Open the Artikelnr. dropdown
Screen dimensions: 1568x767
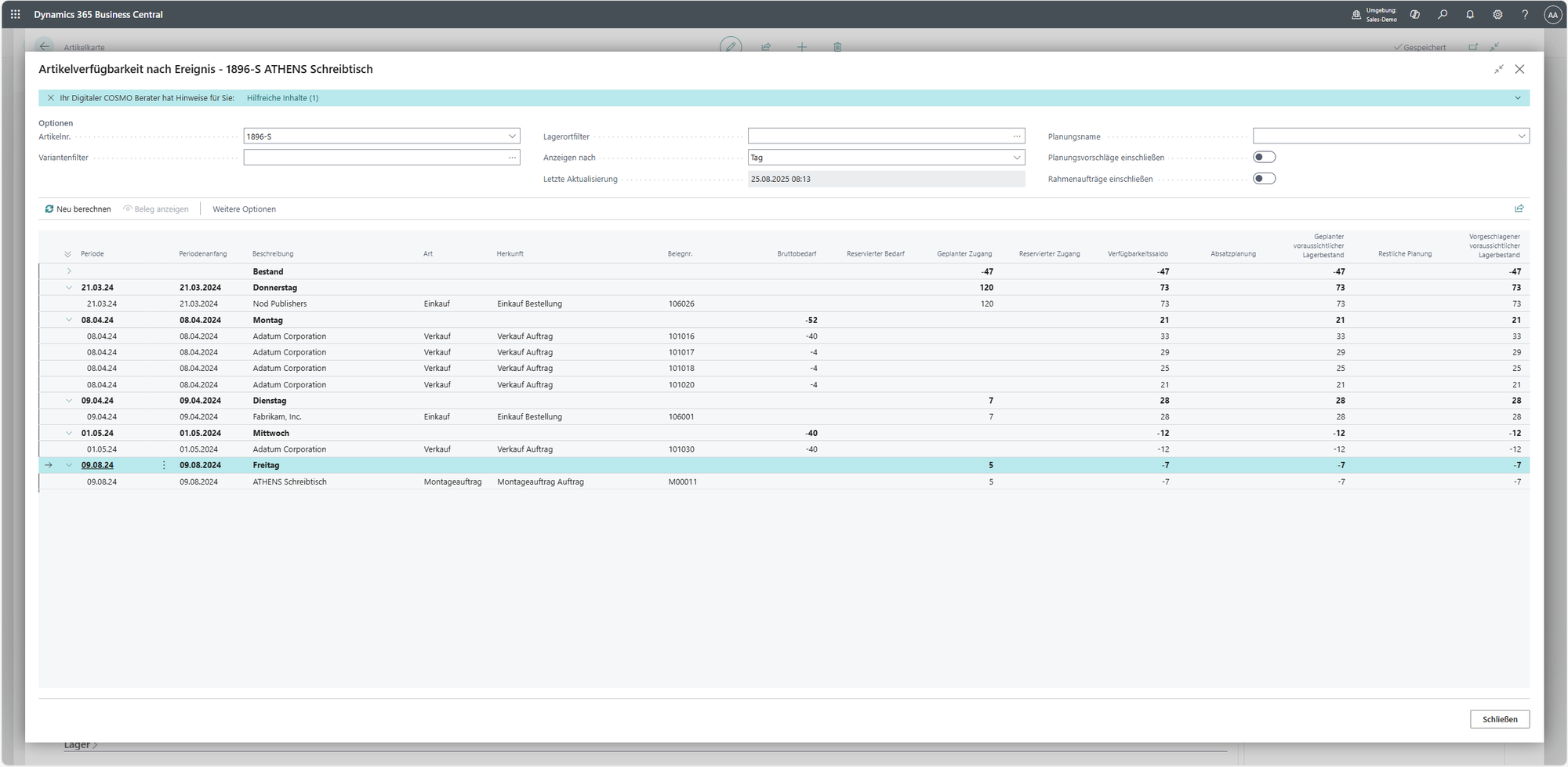(512, 136)
